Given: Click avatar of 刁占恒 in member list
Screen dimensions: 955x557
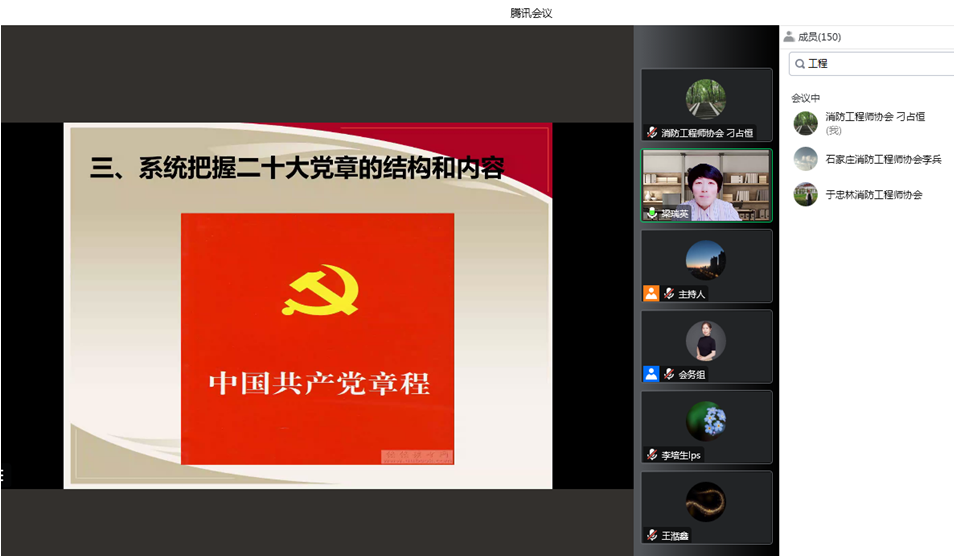Looking at the screenshot, I should (x=806, y=123).
